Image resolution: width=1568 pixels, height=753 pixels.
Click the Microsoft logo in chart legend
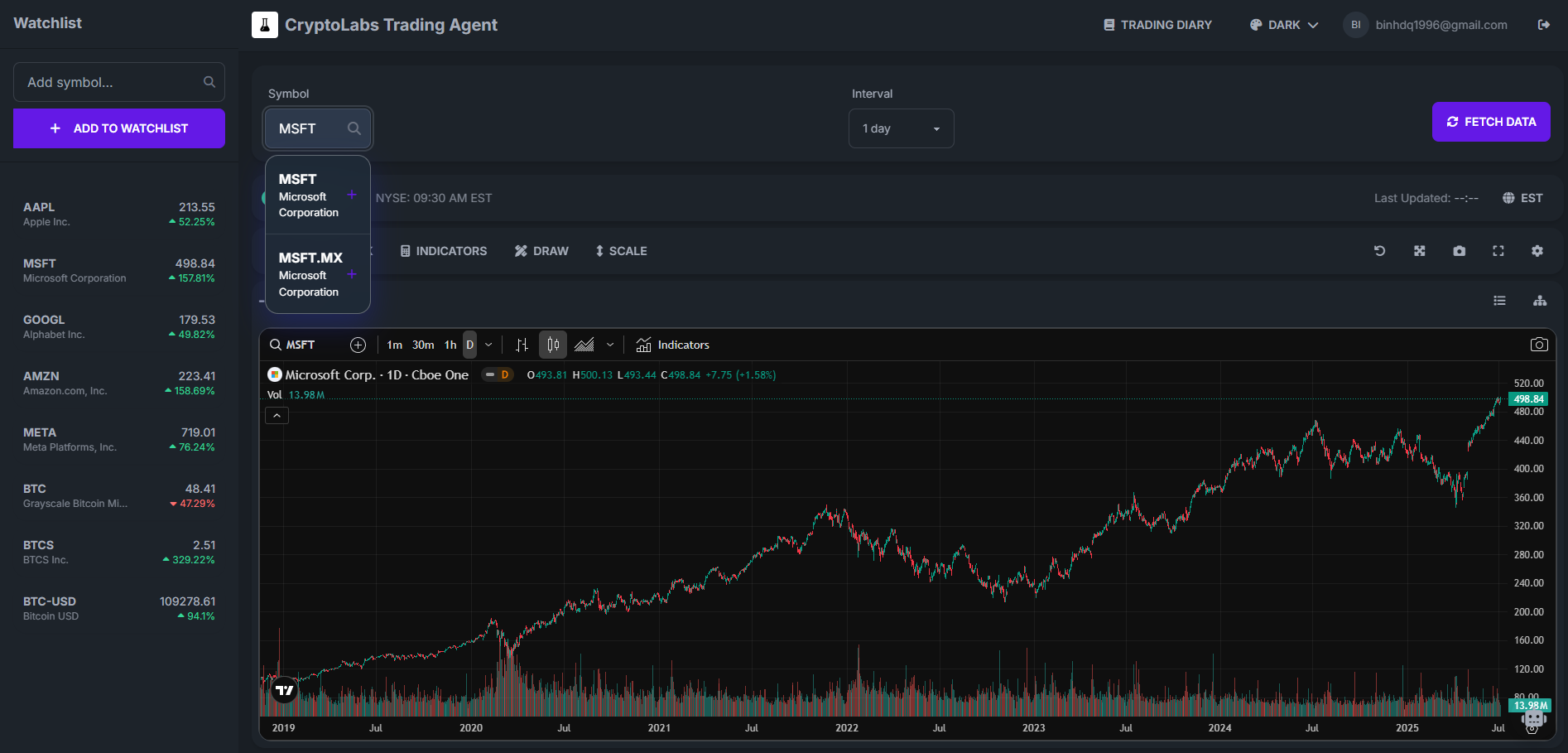[x=274, y=374]
